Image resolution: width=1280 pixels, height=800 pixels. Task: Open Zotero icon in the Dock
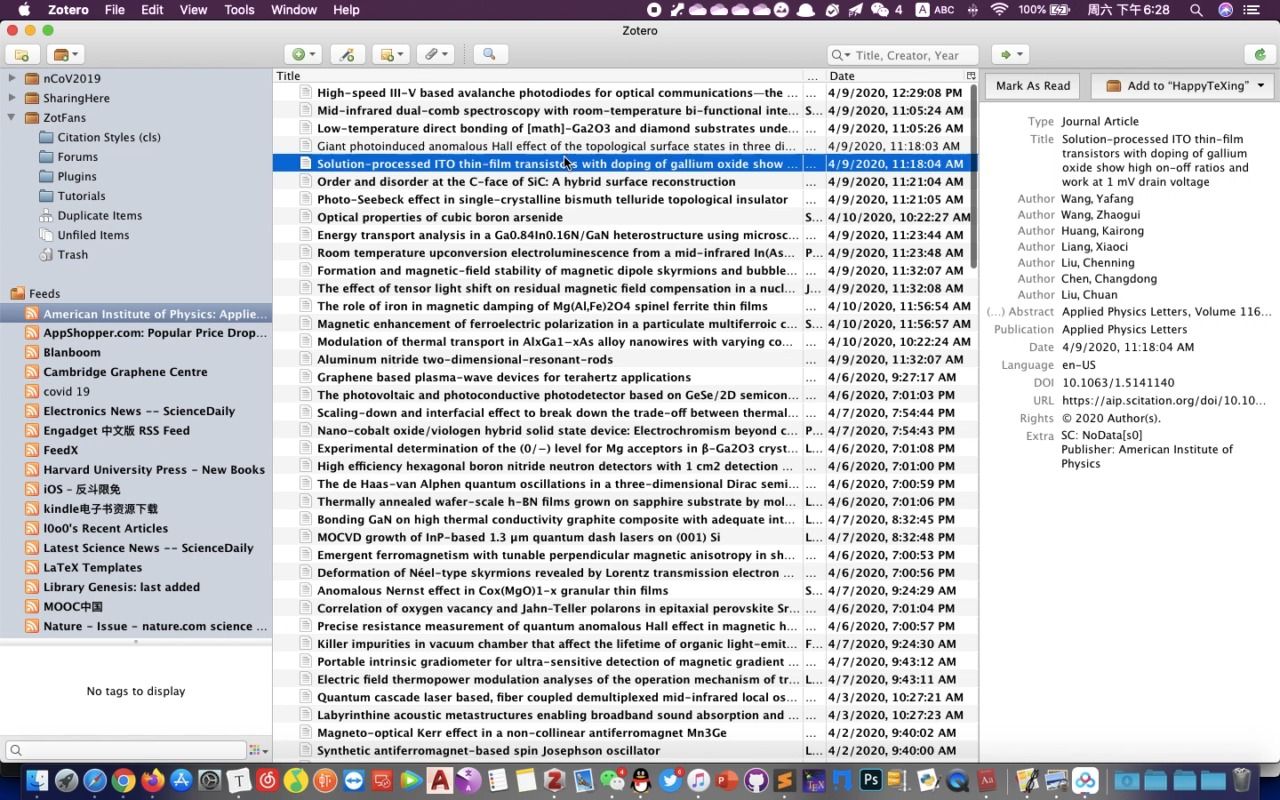(x=555, y=781)
